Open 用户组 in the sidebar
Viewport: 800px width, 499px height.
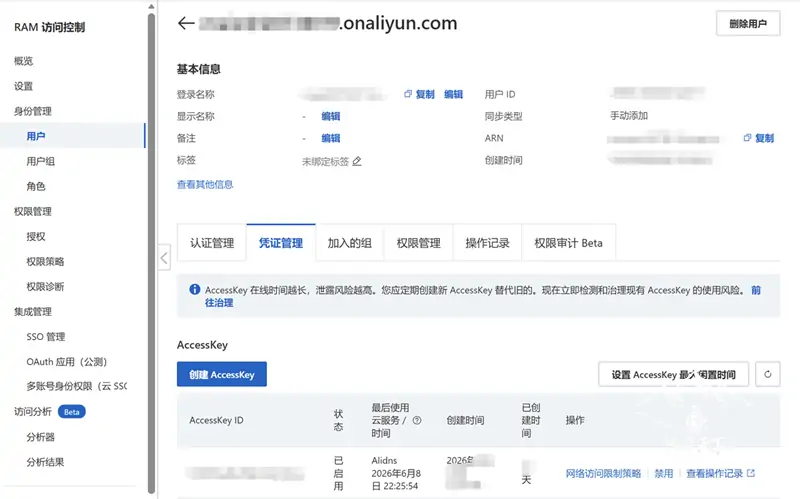click(x=40, y=161)
